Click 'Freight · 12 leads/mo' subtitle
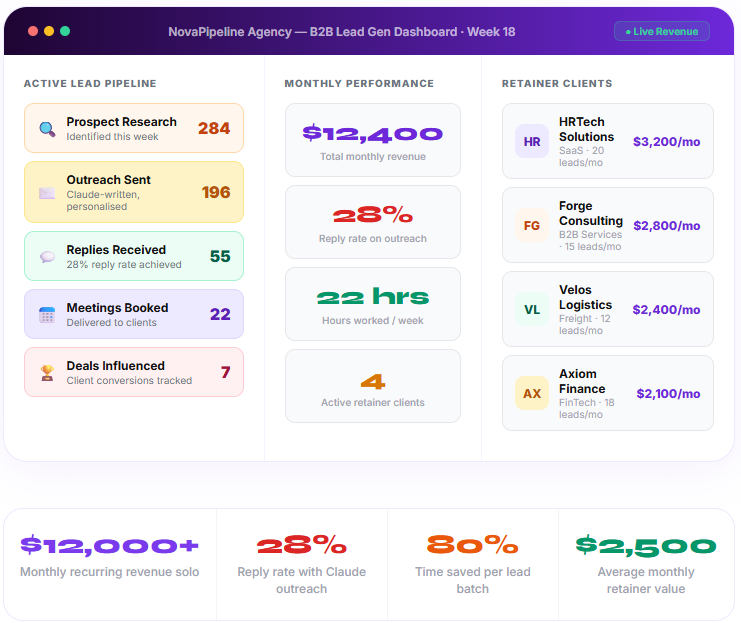The image size is (741, 623). click(585, 325)
